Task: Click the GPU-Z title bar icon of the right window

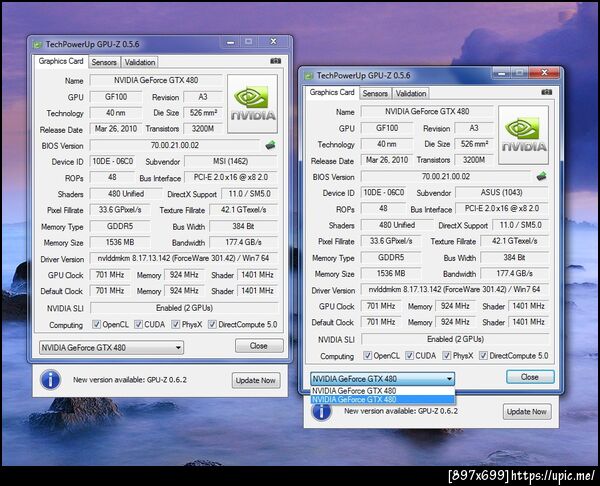Action: coord(308,76)
